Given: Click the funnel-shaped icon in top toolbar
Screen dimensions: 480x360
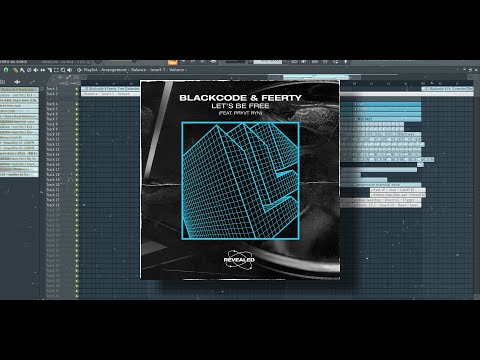Looking at the screenshot, I should tap(345, 62).
